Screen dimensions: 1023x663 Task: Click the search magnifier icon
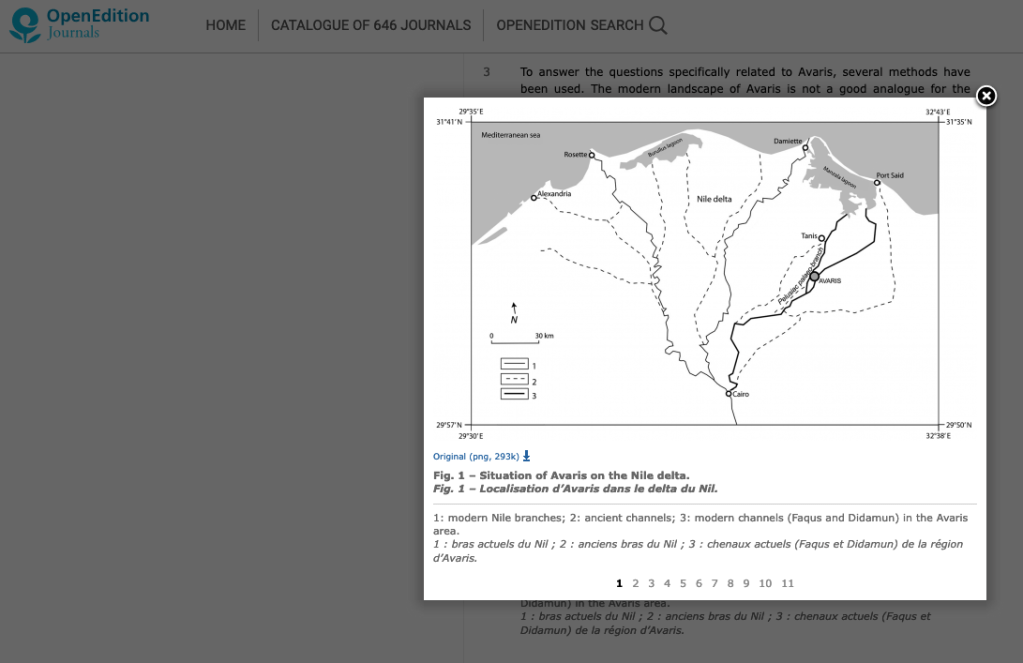658,26
